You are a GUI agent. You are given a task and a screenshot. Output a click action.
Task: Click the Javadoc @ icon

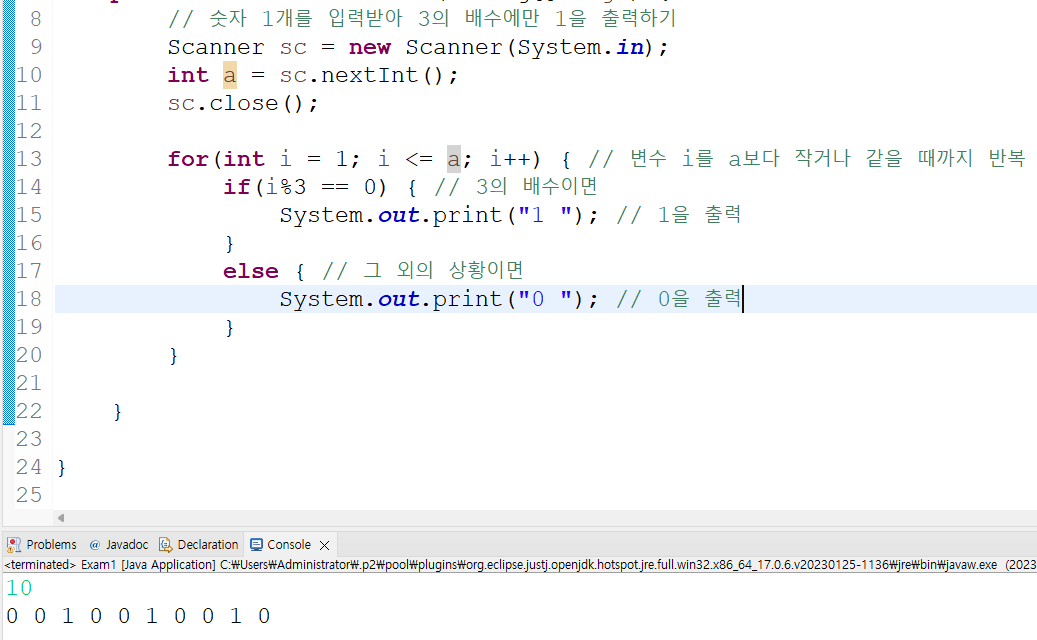[x=95, y=545]
